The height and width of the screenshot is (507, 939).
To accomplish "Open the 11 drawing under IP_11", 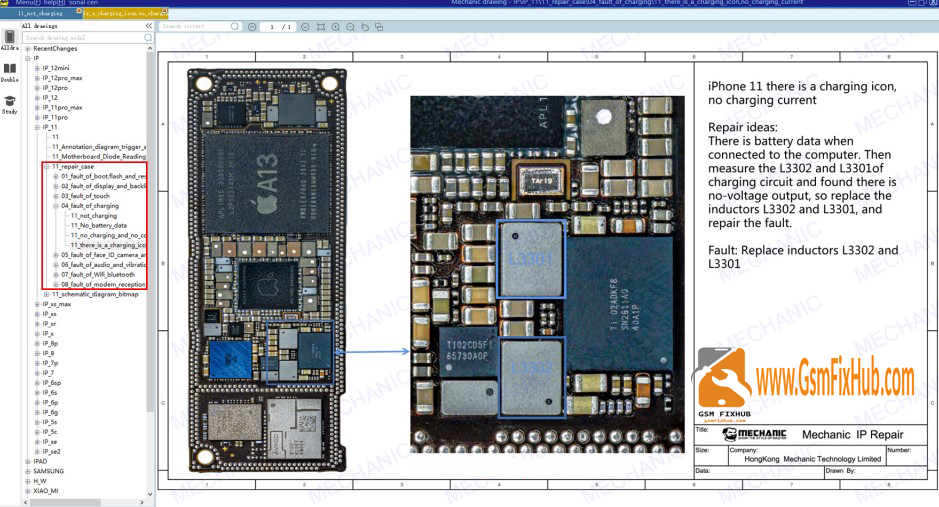I will 55,137.
